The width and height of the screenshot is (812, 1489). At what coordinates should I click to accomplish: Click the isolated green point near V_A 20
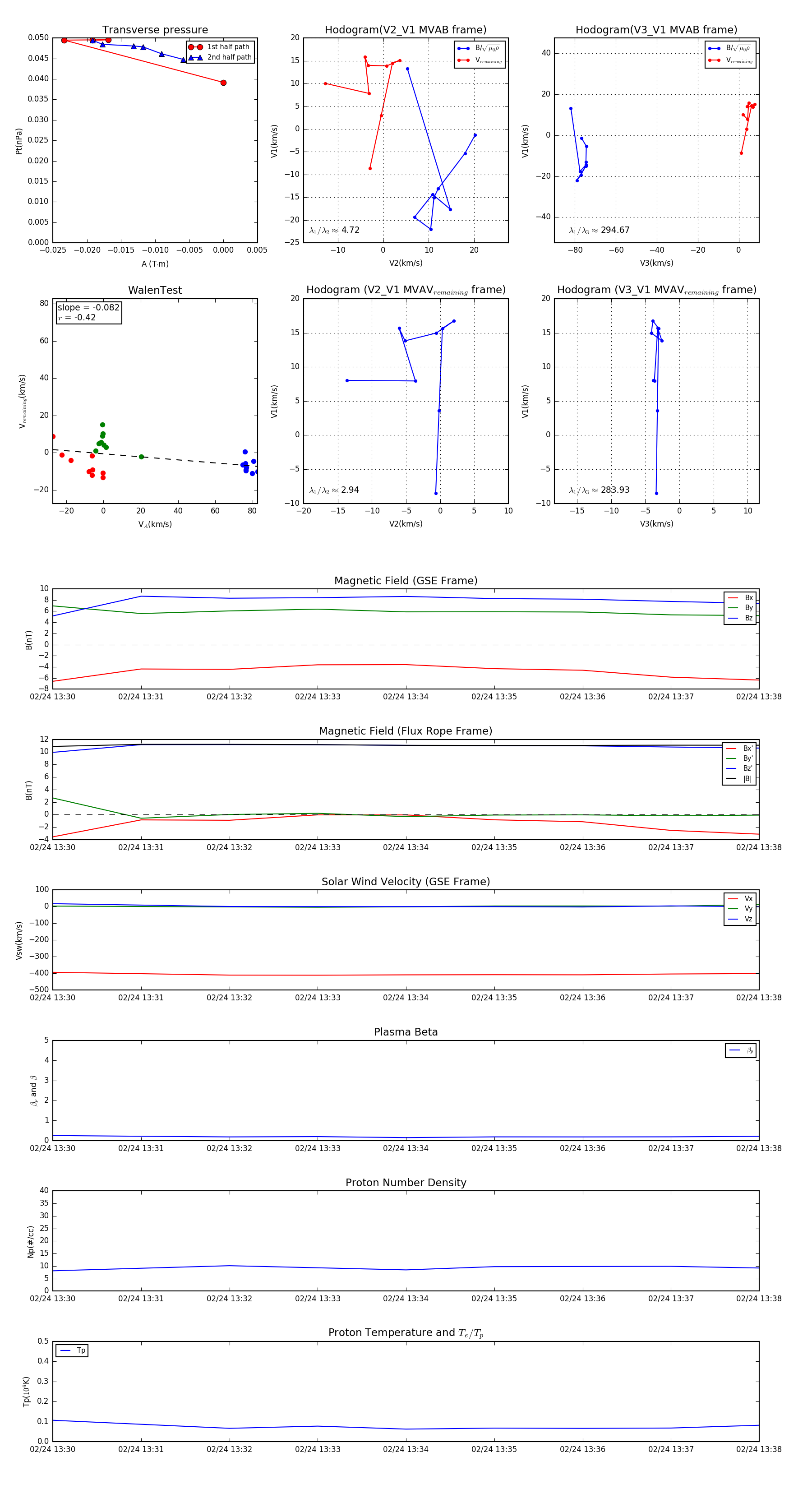pyautogui.click(x=141, y=457)
